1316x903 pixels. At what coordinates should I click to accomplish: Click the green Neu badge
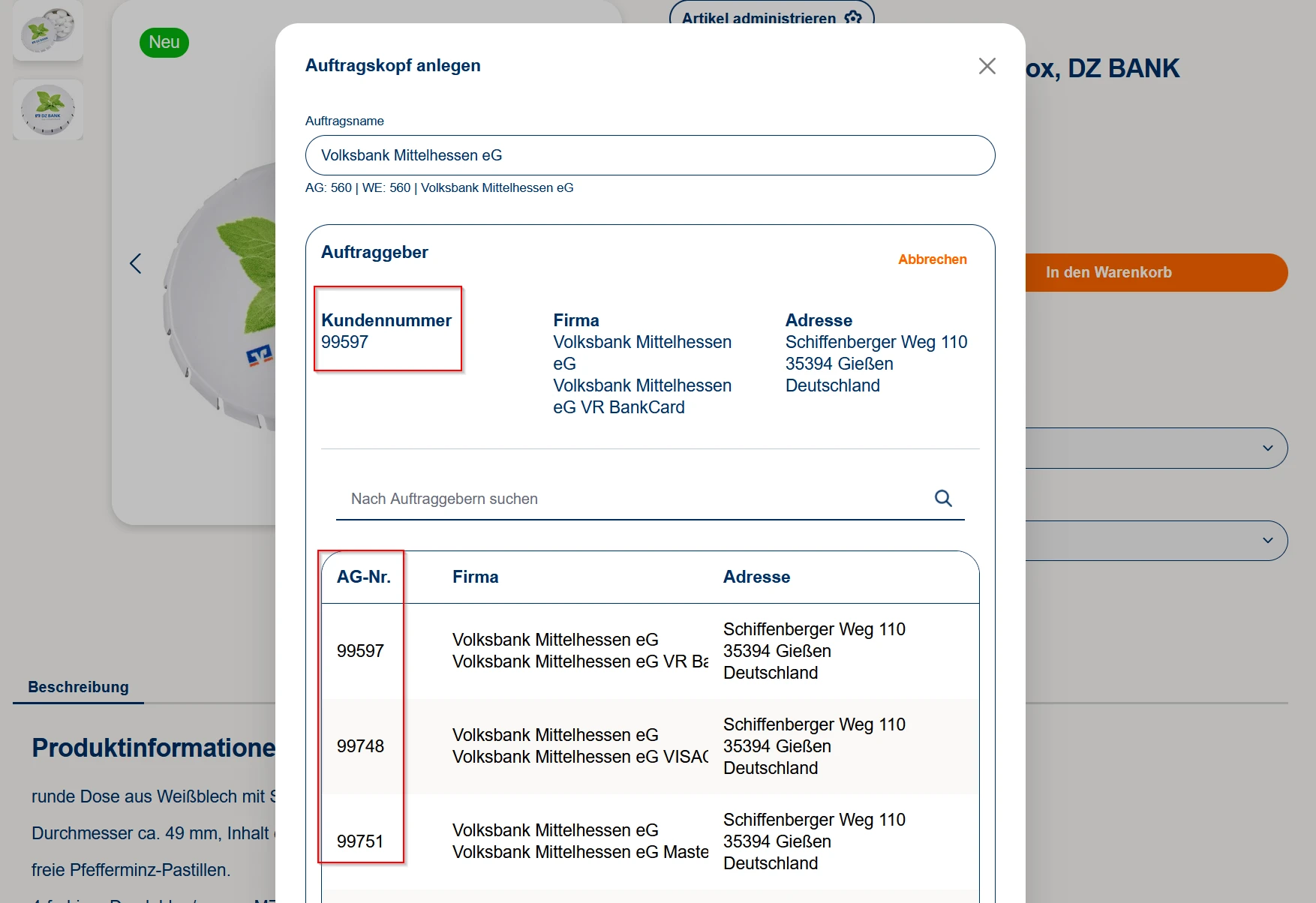point(164,43)
